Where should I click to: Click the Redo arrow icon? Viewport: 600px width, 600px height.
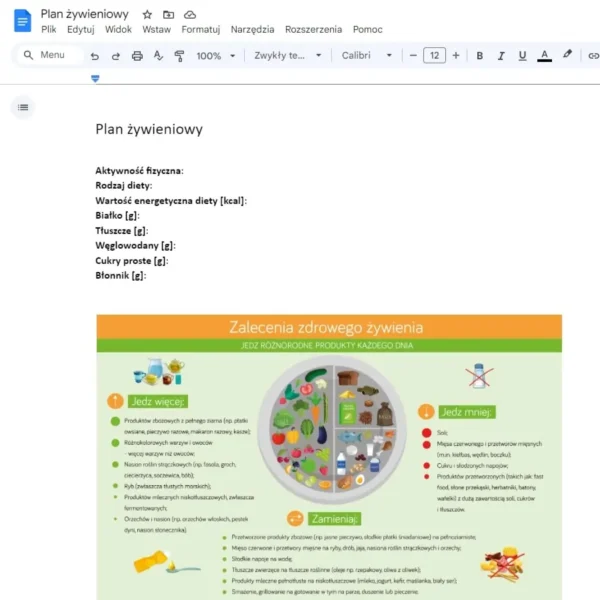click(x=116, y=56)
